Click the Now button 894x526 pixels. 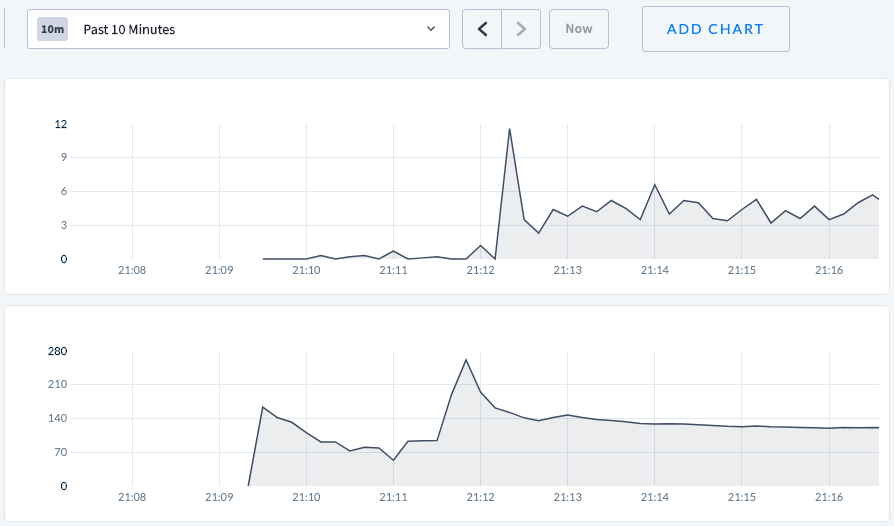[579, 29]
